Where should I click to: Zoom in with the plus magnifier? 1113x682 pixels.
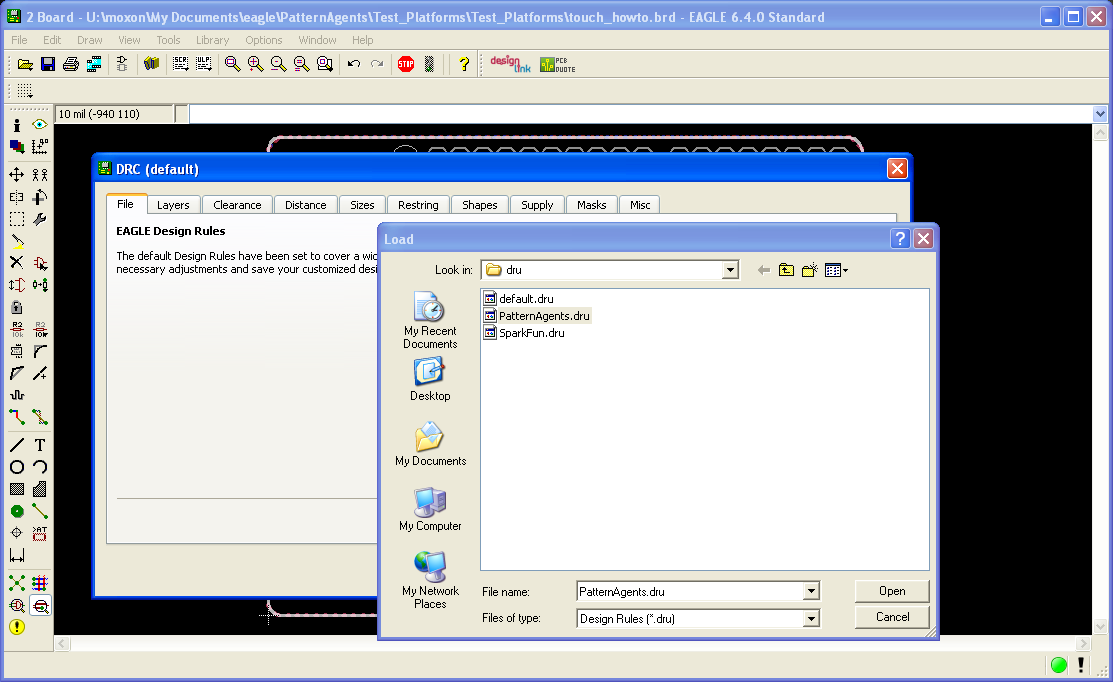click(256, 65)
